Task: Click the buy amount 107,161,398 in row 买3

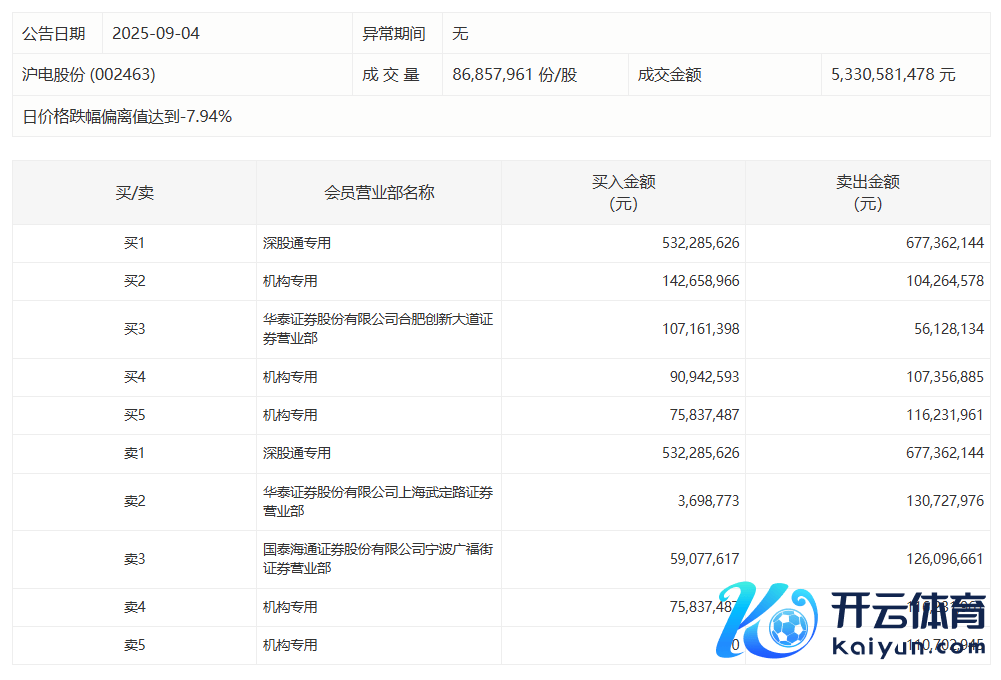Action: 700,329
